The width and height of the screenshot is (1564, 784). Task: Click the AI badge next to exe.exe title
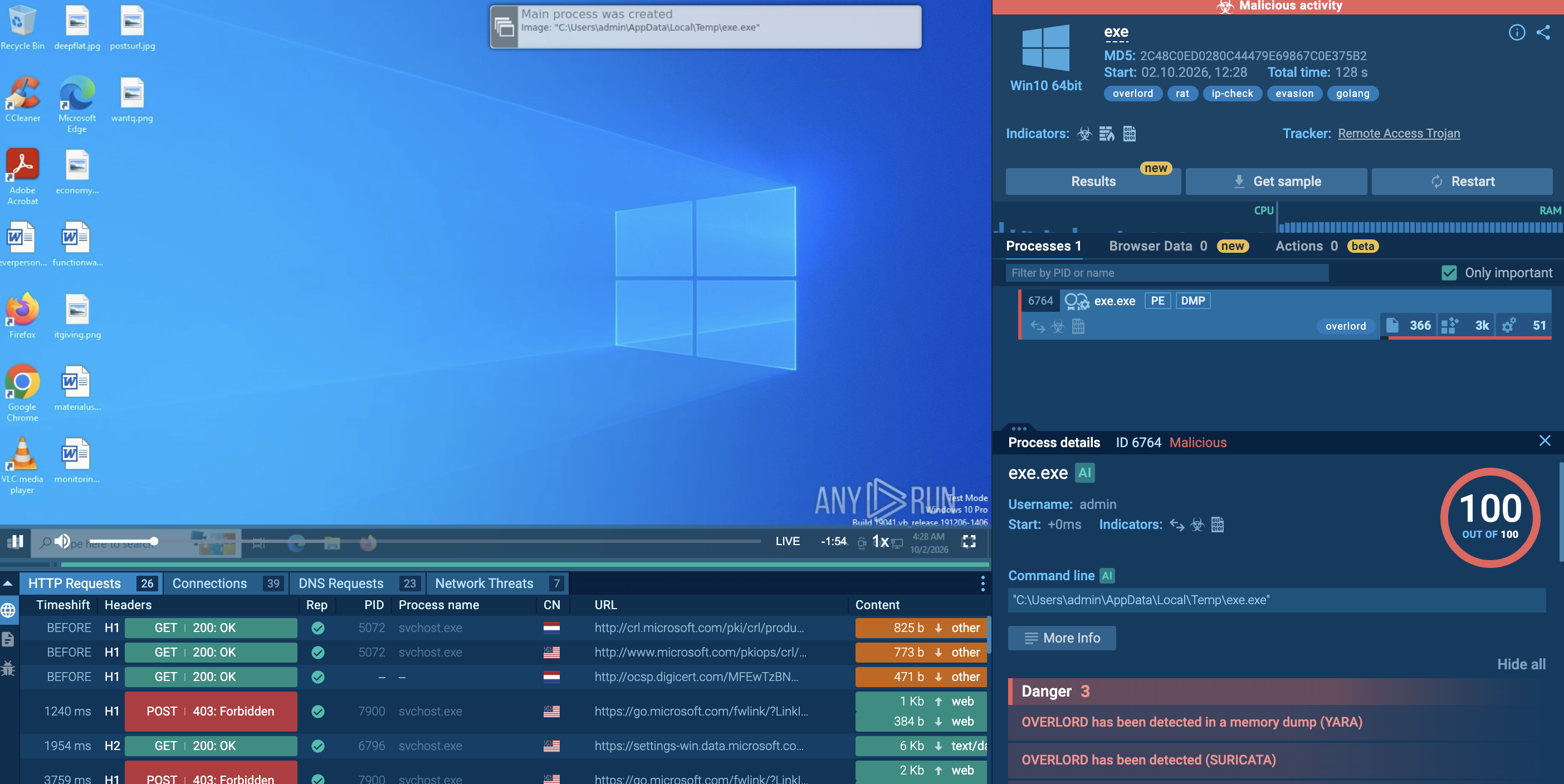point(1085,473)
